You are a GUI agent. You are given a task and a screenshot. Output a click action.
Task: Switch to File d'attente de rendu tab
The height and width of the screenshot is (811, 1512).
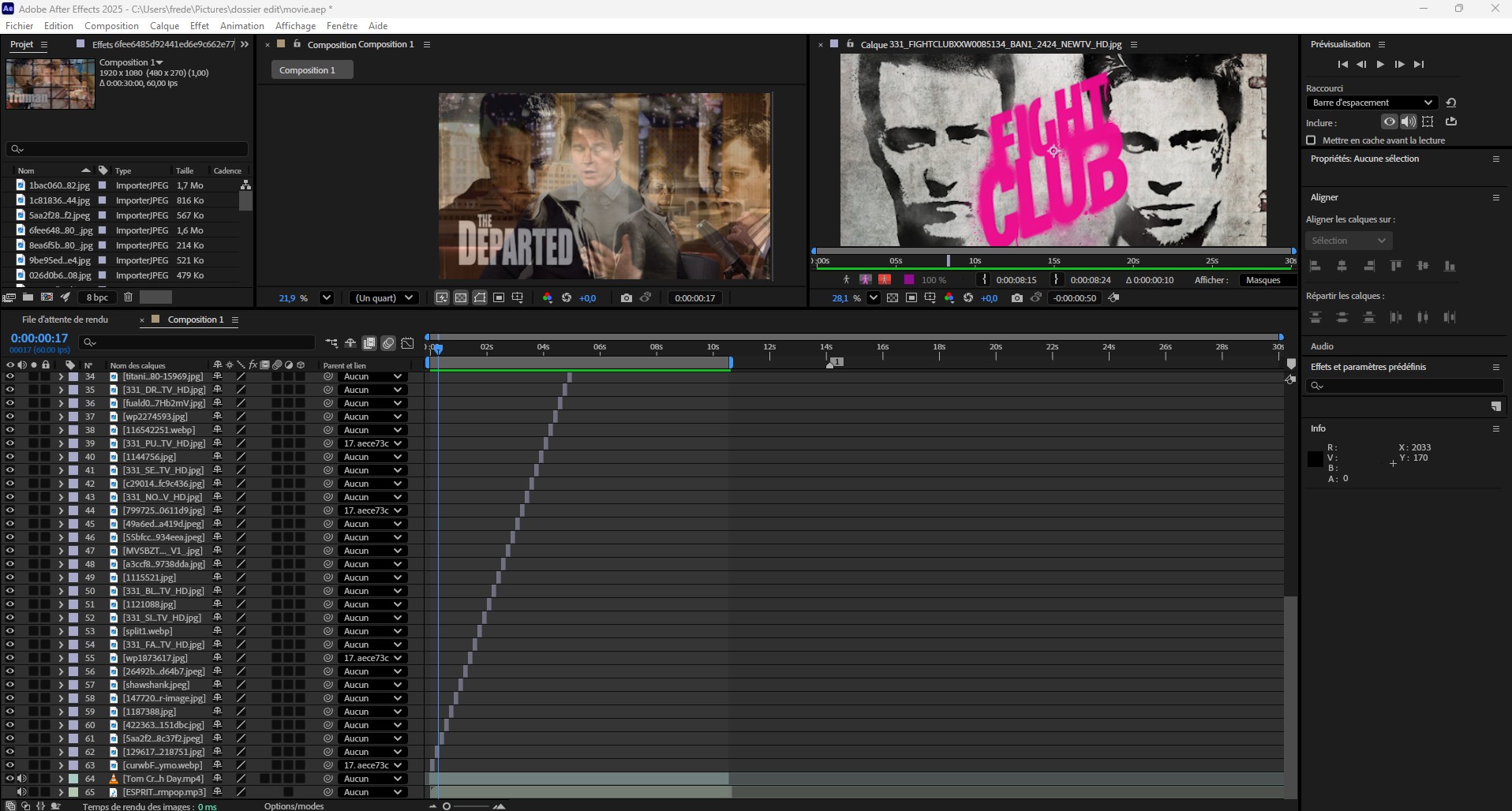[x=65, y=320]
